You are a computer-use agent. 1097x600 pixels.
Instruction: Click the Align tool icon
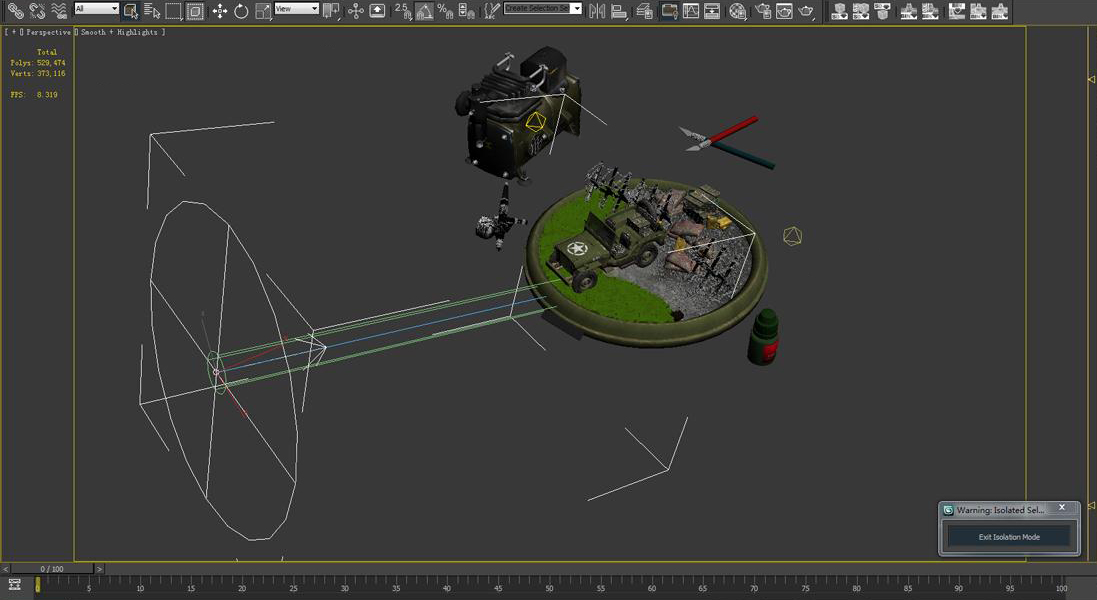tap(618, 10)
